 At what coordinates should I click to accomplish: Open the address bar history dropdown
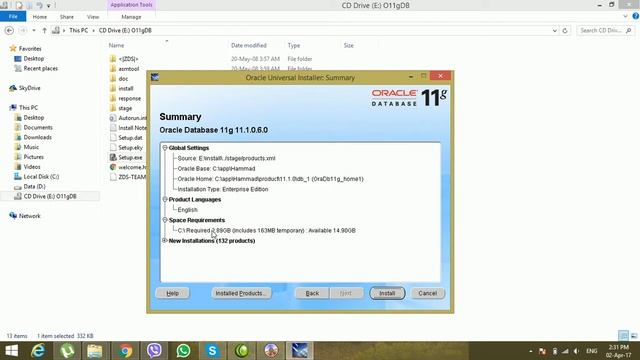point(554,31)
